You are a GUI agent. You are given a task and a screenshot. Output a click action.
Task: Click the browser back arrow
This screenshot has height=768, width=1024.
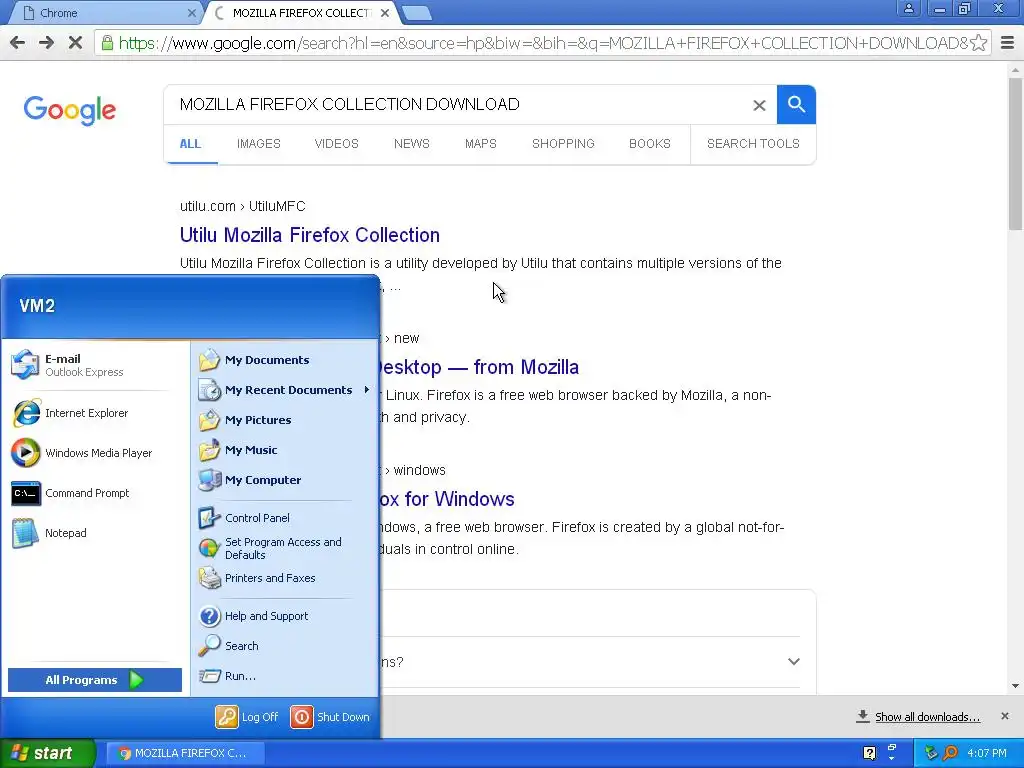click(18, 43)
